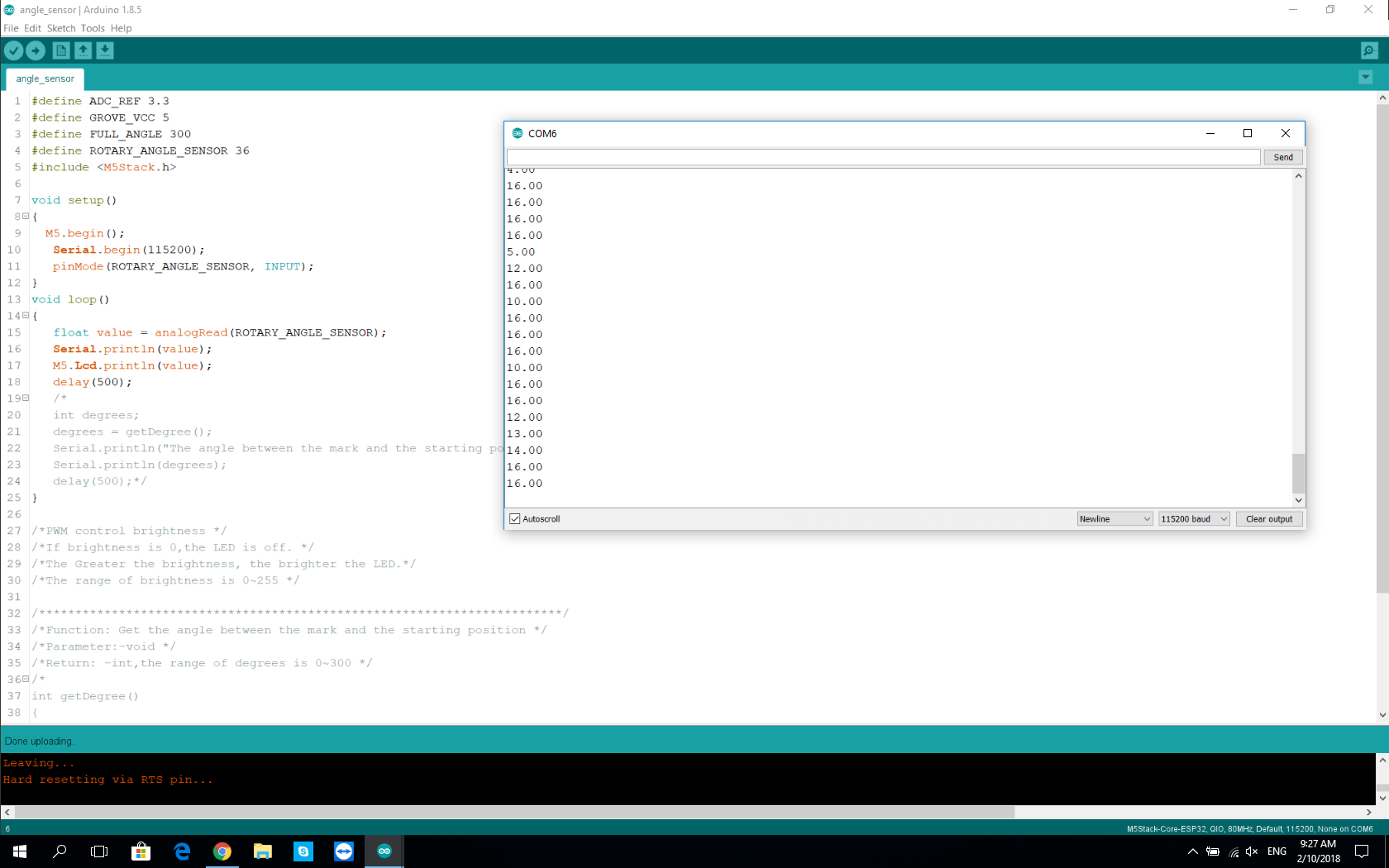Open the tab options dropdown arrow
This screenshot has height=868, width=1389.
pos(1365,78)
